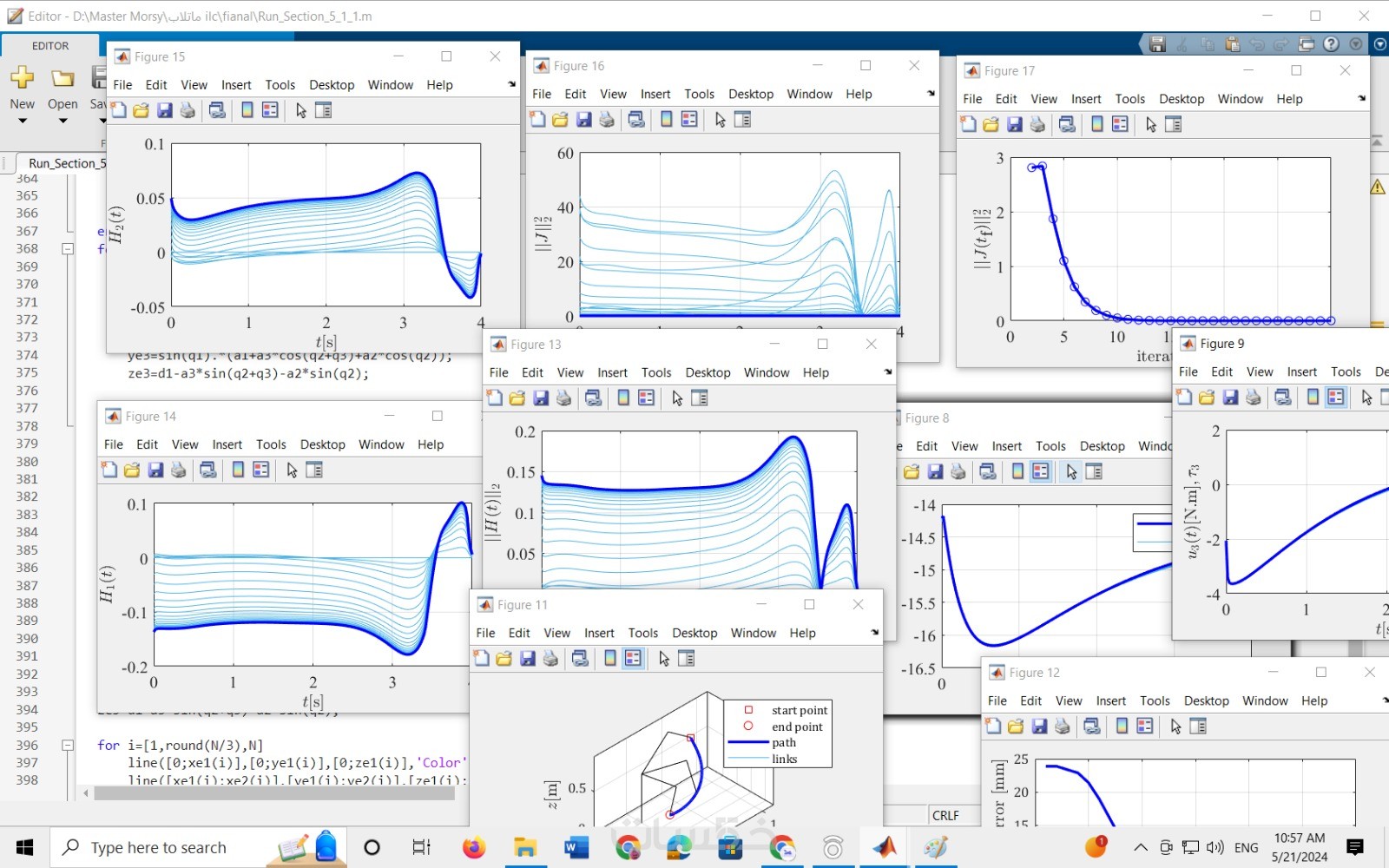Click Open File icon in Figure 8 toolbar
1389x868 pixels.
pyautogui.click(x=912, y=471)
